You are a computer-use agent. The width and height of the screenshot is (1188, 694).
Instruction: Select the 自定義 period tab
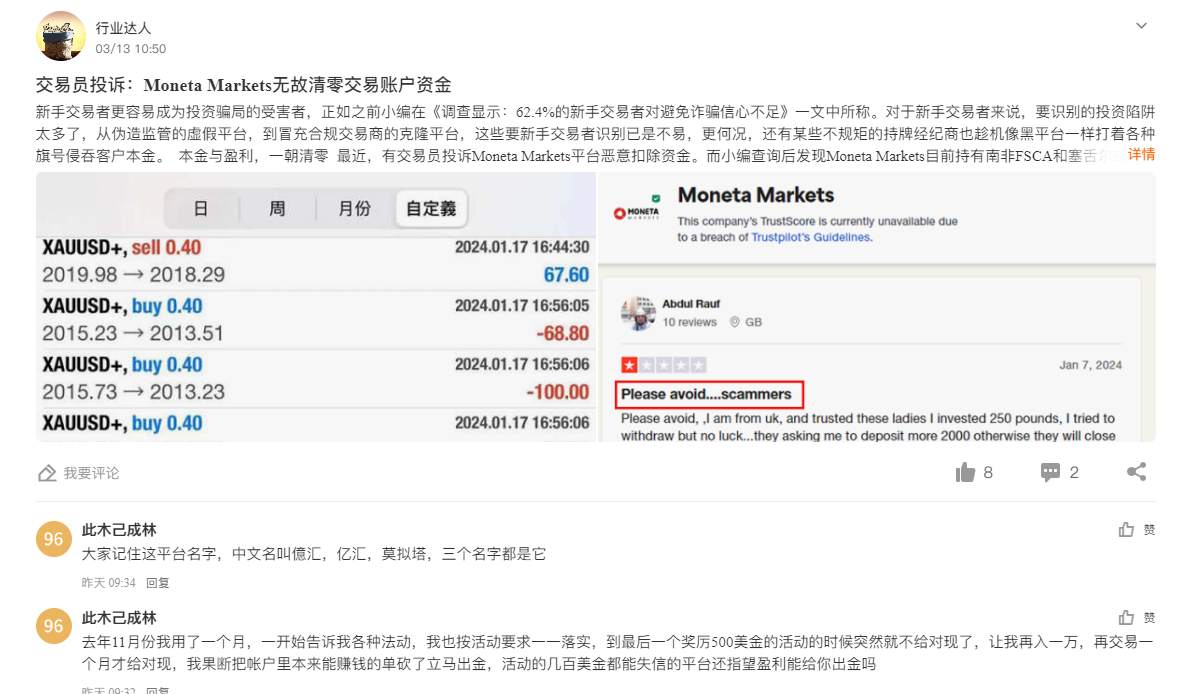tap(431, 208)
